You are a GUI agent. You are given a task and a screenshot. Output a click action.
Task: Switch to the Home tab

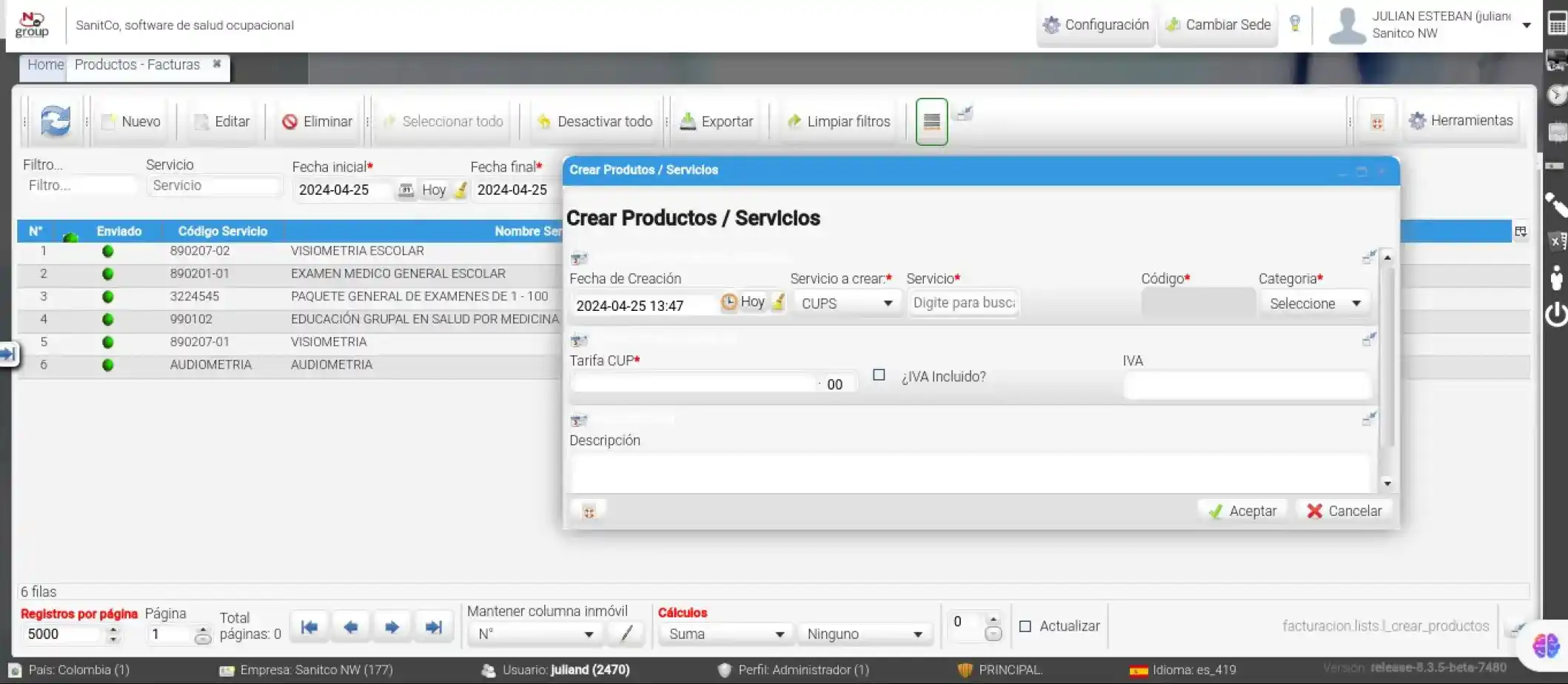point(45,65)
